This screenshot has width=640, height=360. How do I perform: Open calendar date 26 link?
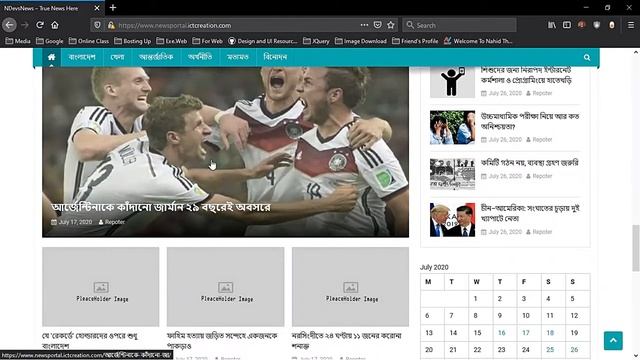click(574, 350)
